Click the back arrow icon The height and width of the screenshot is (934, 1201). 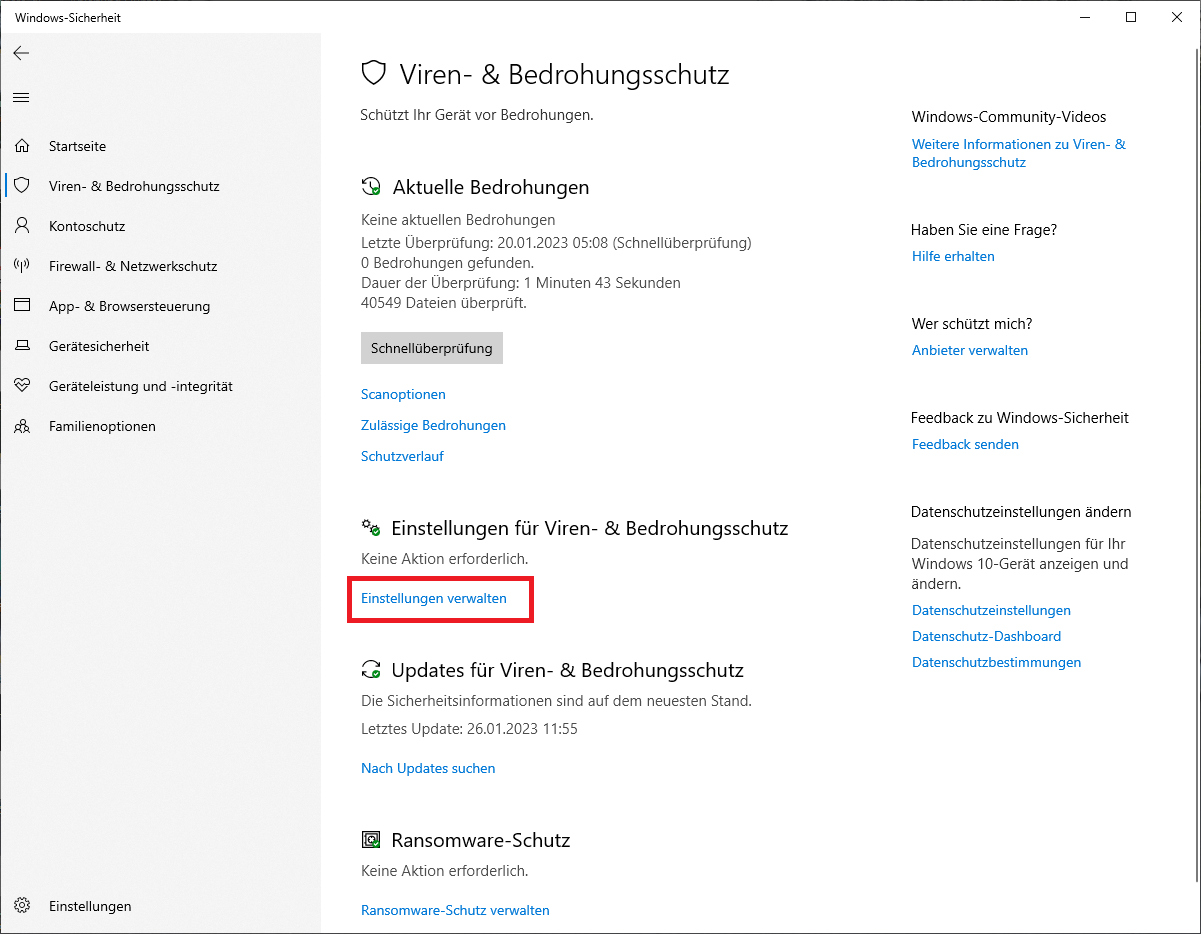point(21,53)
